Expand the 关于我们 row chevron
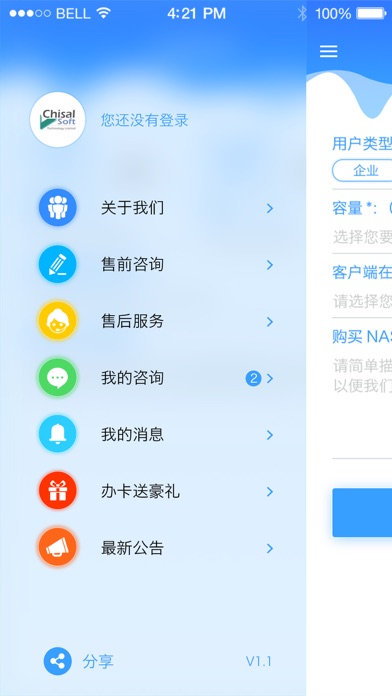The image size is (392, 696). pyautogui.click(x=269, y=208)
